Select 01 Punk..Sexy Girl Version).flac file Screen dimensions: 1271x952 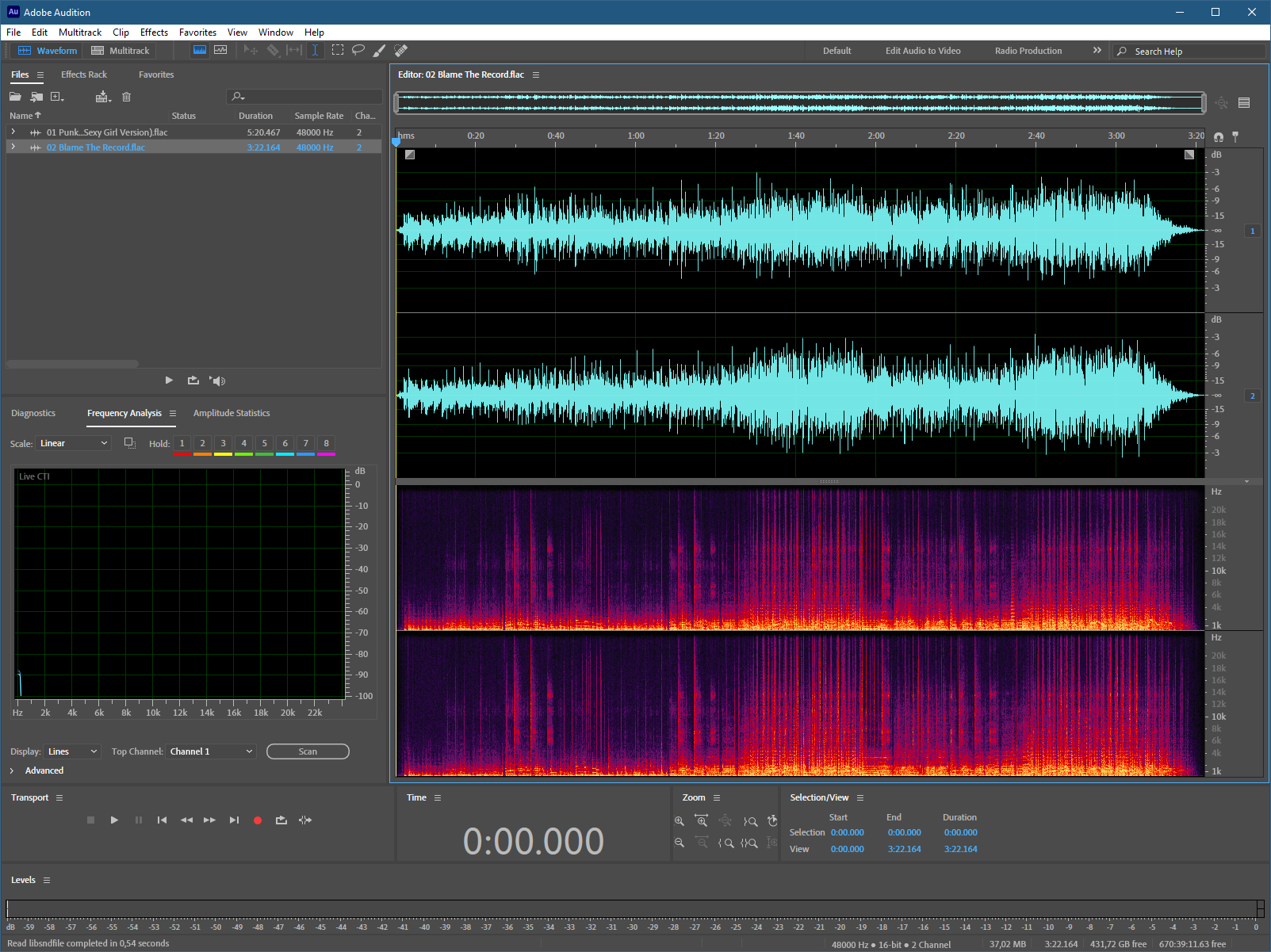(107, 132)
